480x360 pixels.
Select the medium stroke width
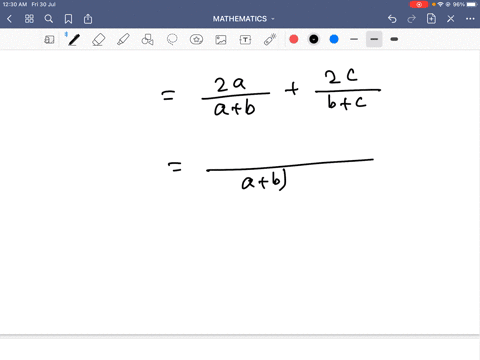(374, 39)
